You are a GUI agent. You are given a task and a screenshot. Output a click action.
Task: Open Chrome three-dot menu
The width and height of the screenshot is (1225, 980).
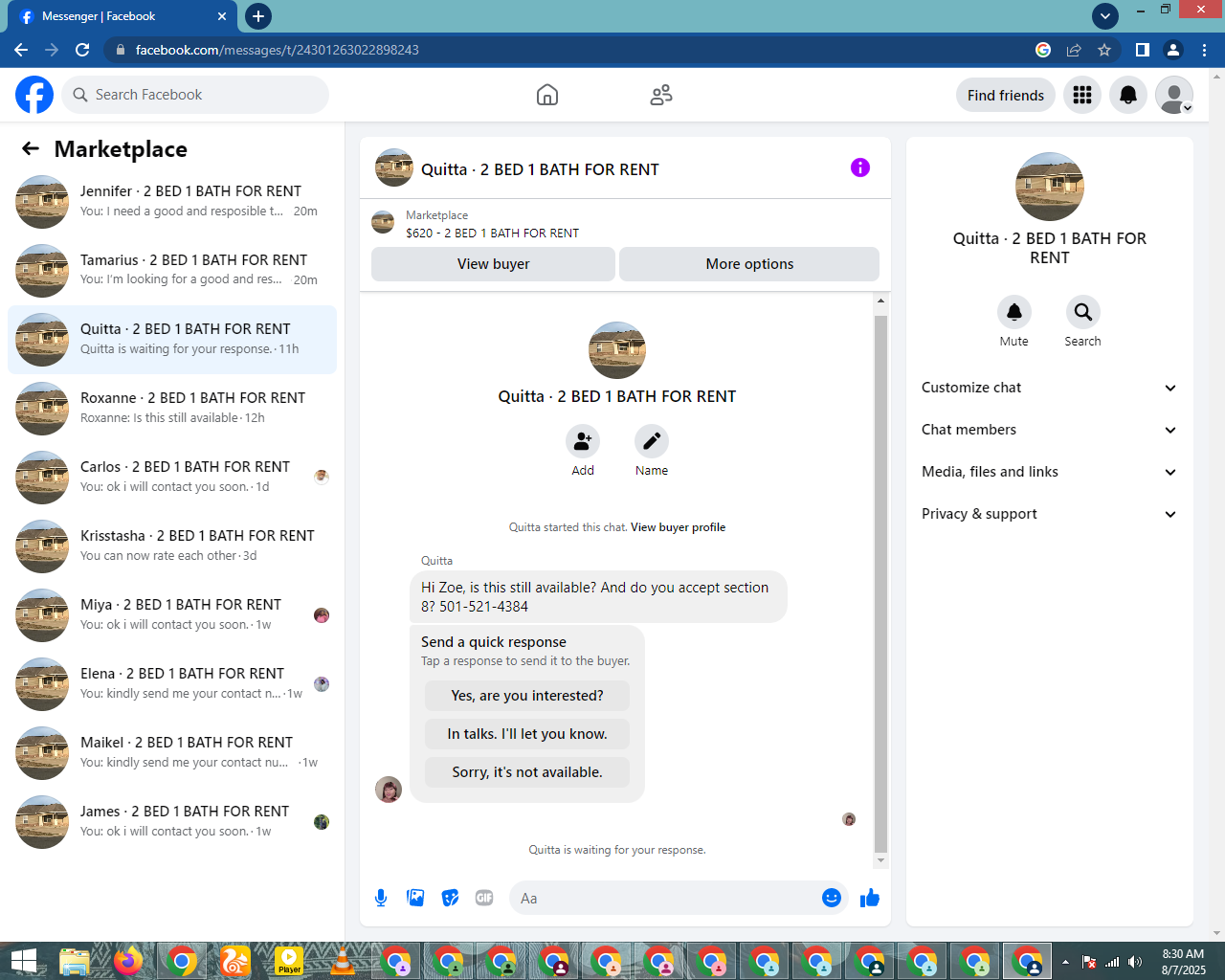coord(1204,50)
